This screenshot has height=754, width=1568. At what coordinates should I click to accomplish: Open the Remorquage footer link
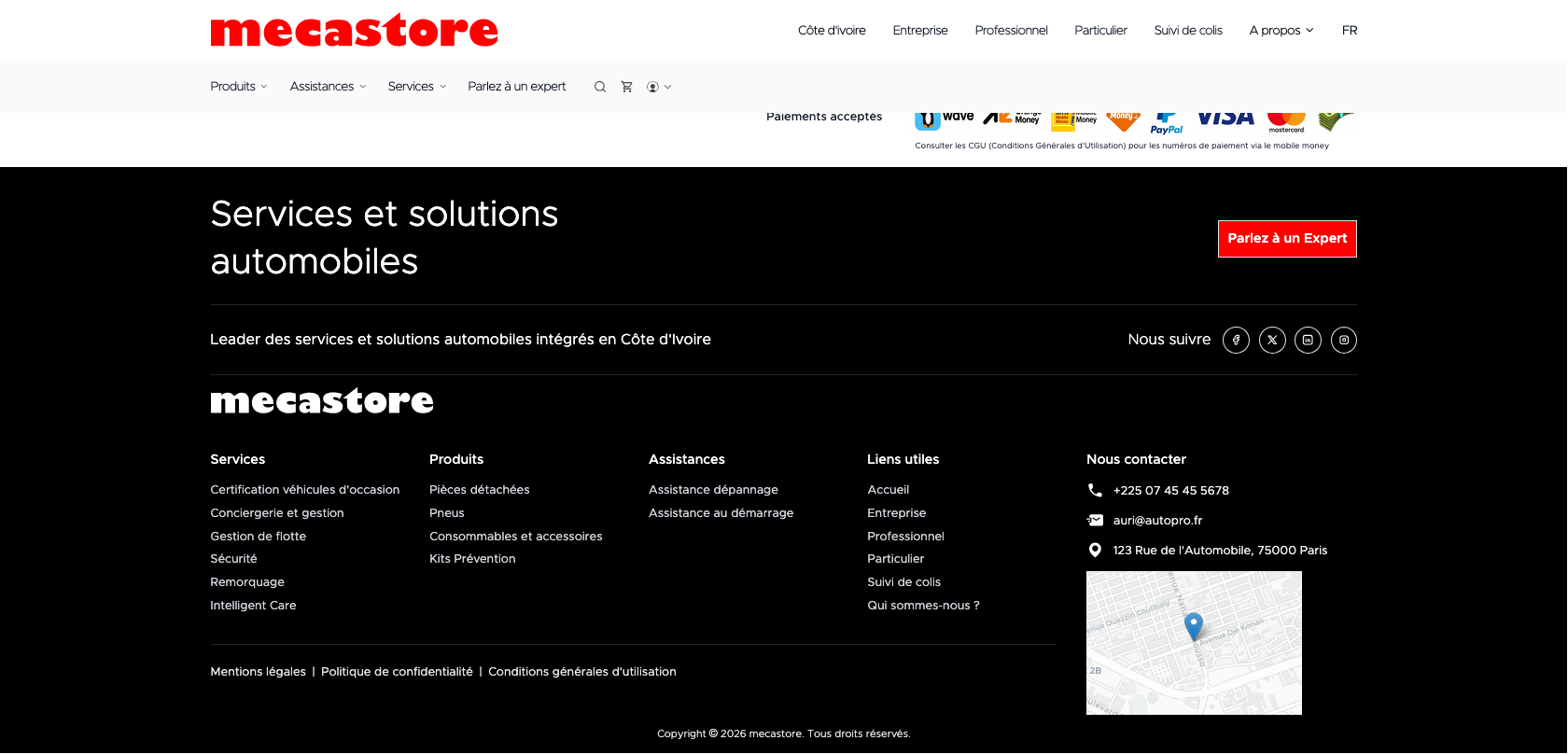tap(247, 582)
